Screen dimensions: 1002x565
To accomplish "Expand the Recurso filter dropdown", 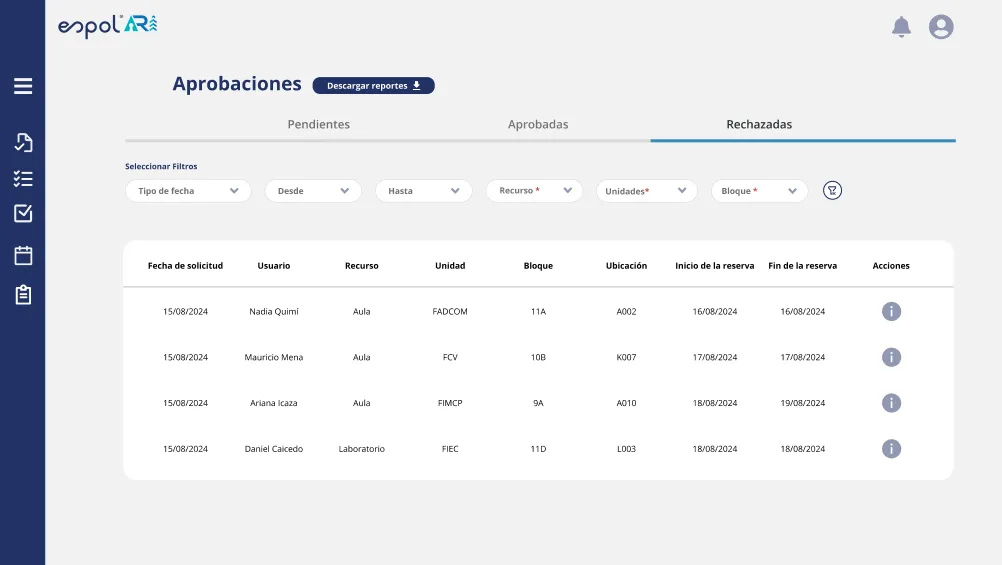I will click(534, 190).
